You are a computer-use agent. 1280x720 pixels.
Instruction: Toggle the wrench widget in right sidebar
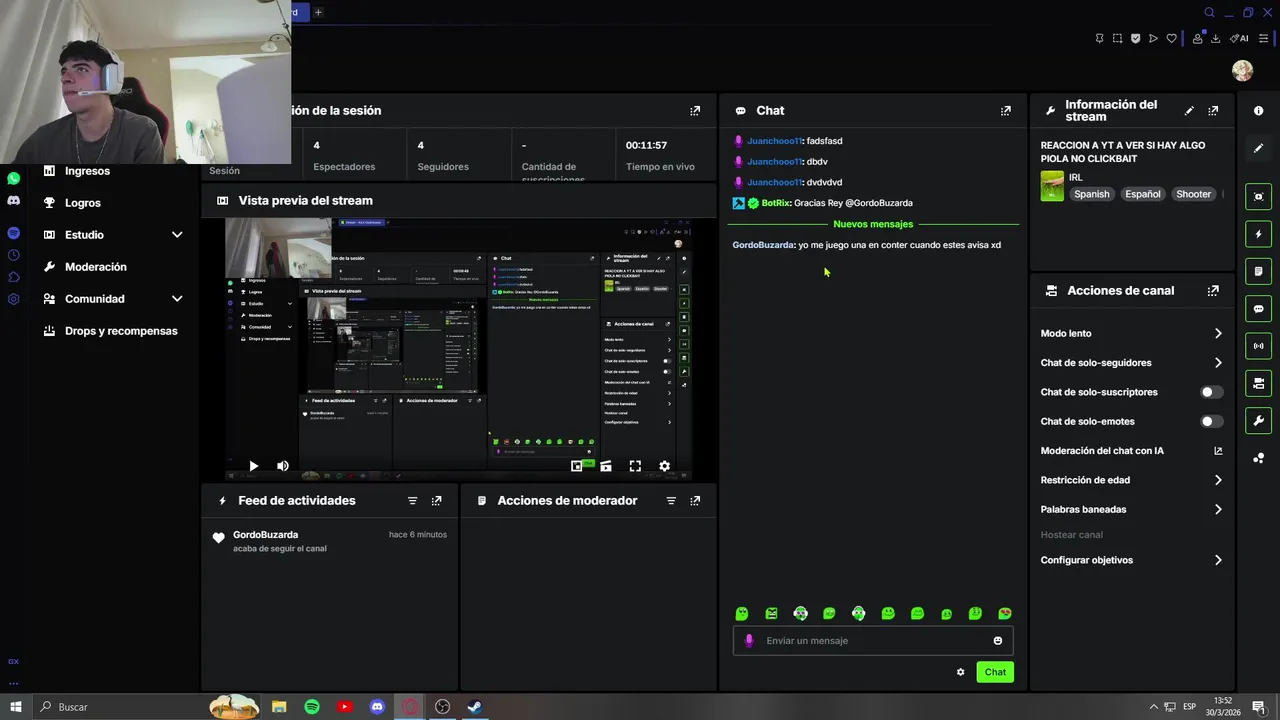1258,420
